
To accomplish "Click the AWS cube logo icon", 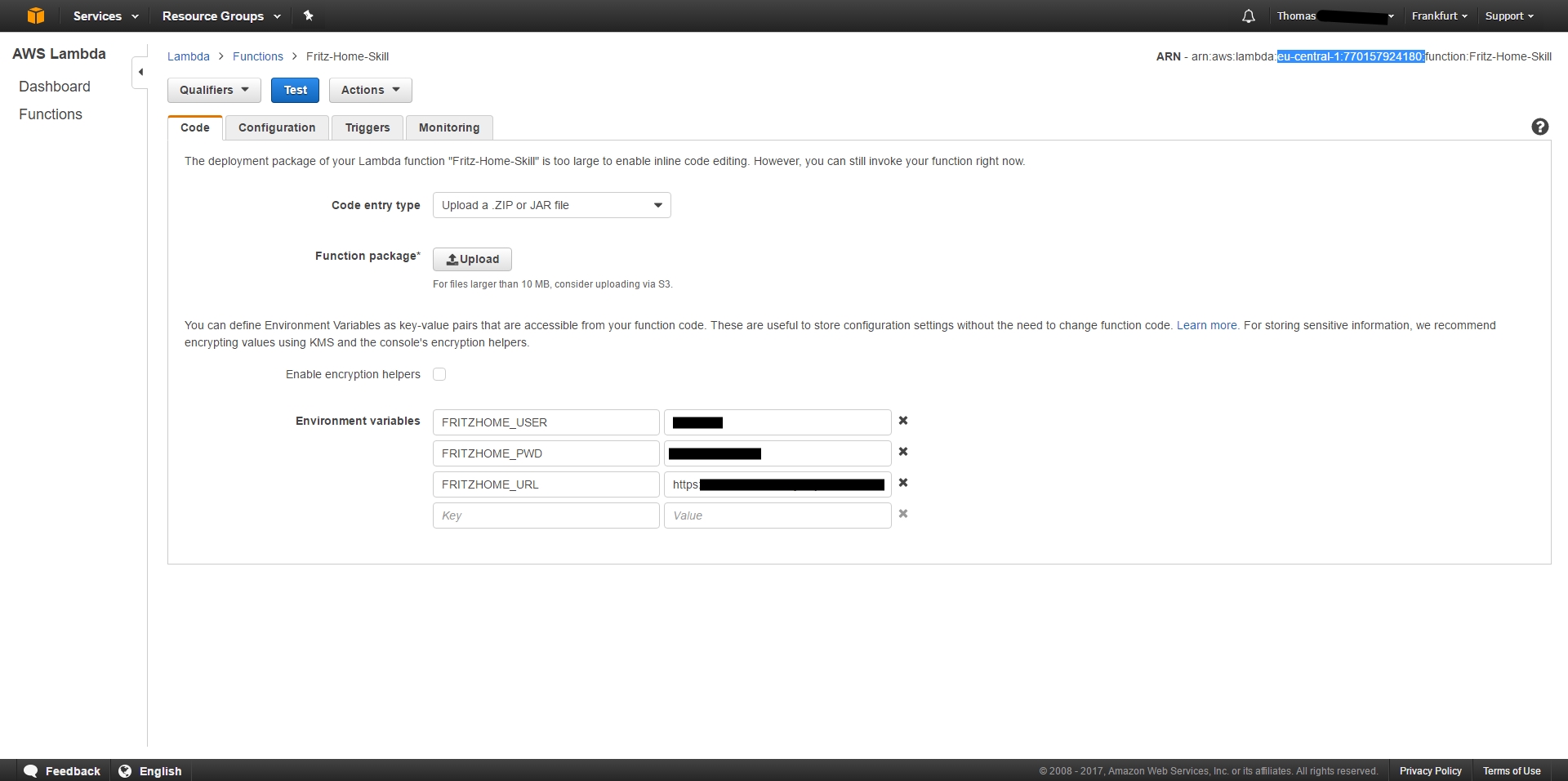I will pos(36,16).
